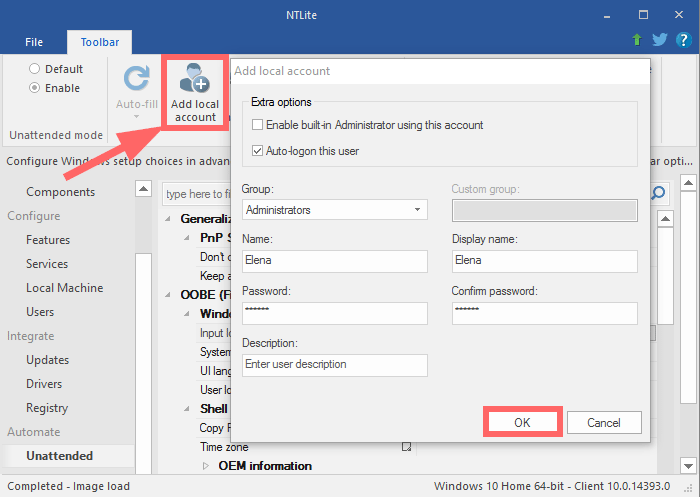Click the Auto-fill refresh icon

tap(137, 78)
